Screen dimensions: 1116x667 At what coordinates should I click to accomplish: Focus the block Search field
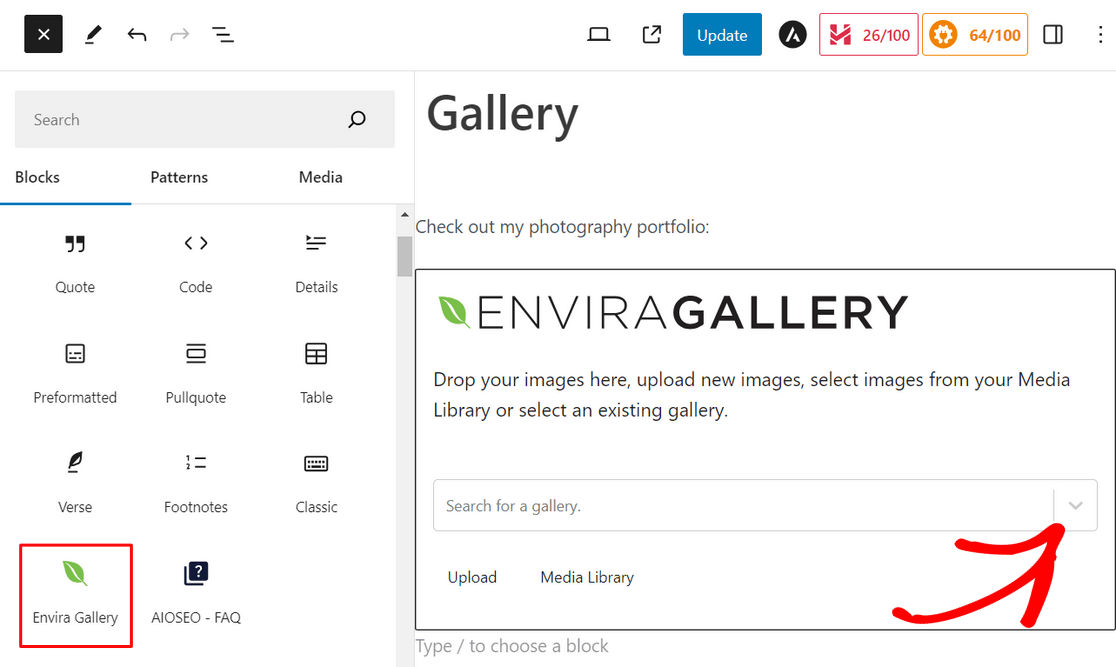coord(205,119)
